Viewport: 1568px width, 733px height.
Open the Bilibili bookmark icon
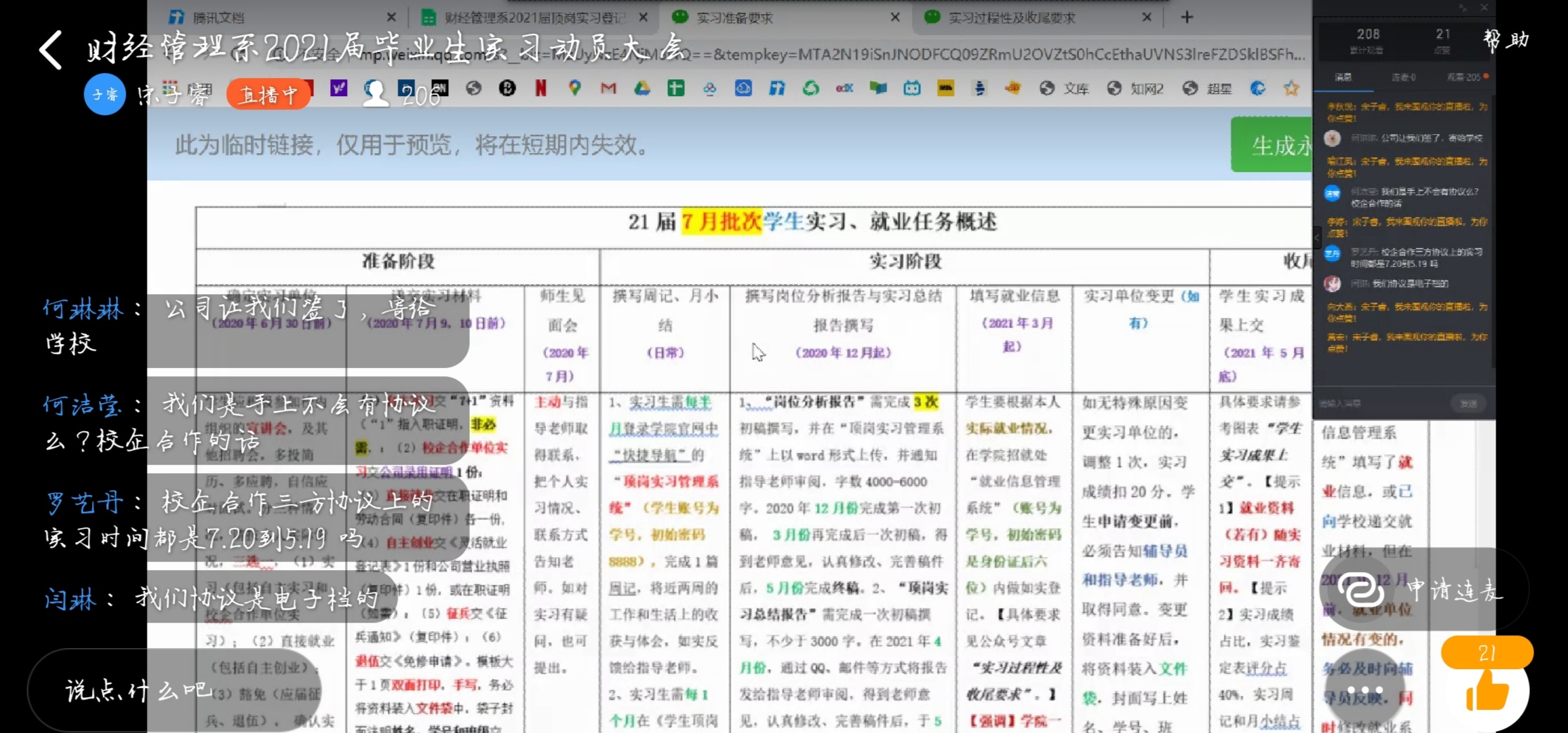click(x=912, y=88)
